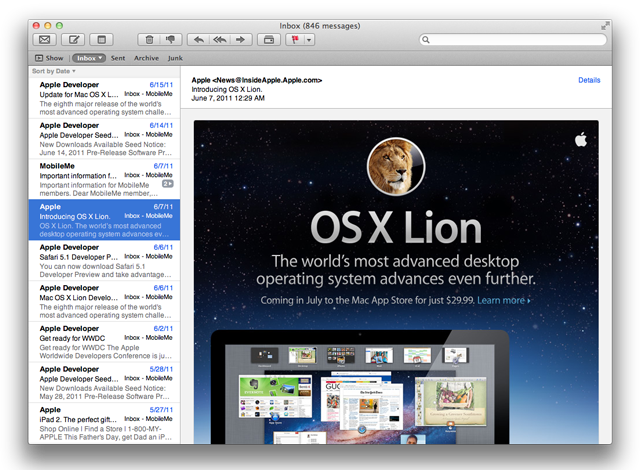Open Details link in message header
The height and width of the screenshot is (470, 640).
click(x=589, y=80)
